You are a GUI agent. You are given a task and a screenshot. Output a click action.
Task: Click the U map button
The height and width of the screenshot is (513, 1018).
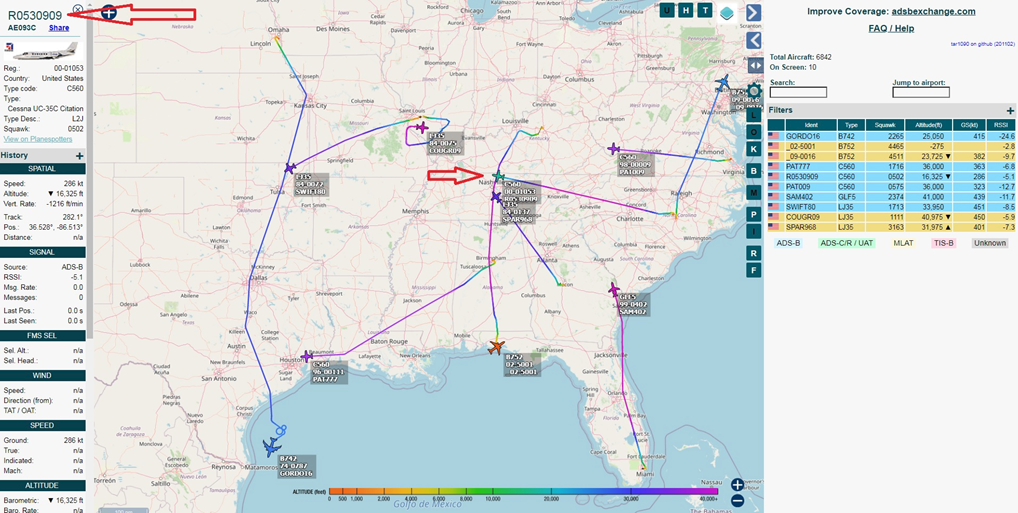667,10
